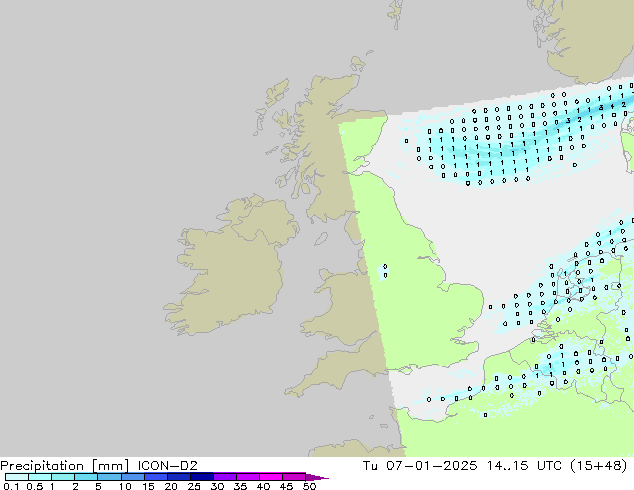Image resolution: width=634 pixels, height=490 pixels.
Task: Click the date 'Tu 07-01-2025'
Action: tap(420, 466)
